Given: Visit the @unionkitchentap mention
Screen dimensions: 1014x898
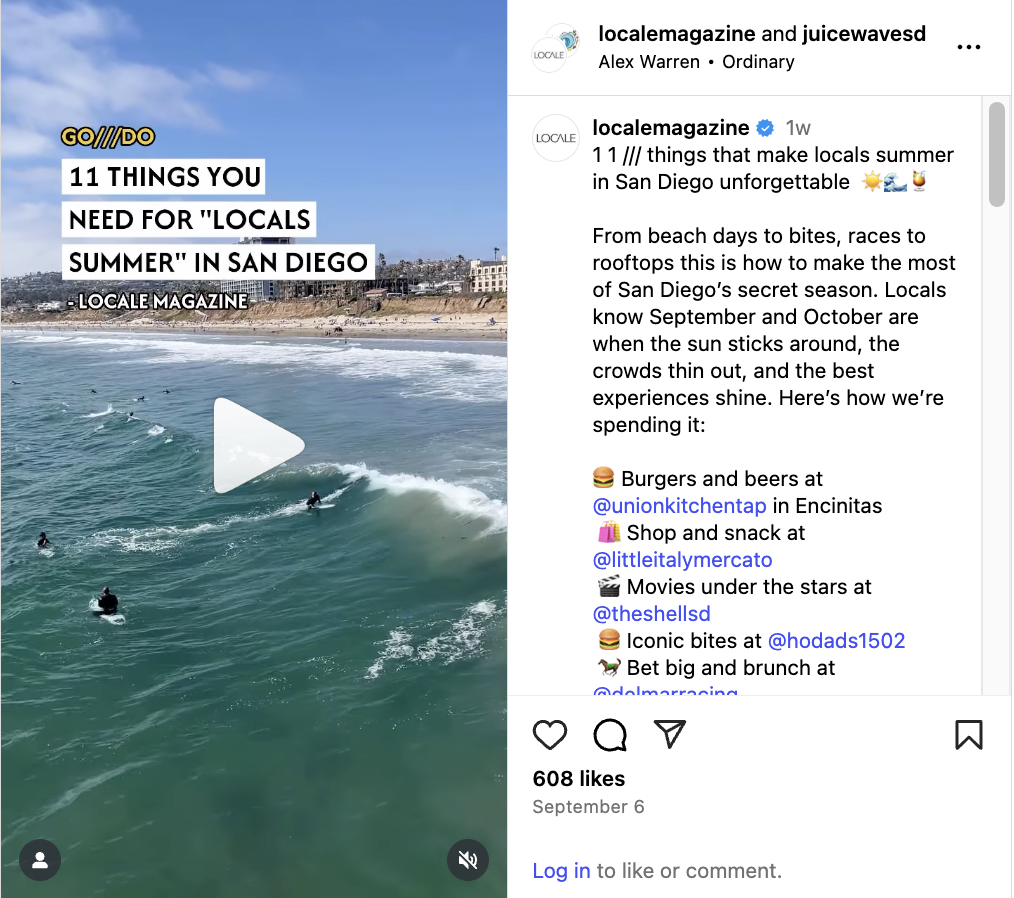Looking at the screenshot, I should tap(680, 506).
